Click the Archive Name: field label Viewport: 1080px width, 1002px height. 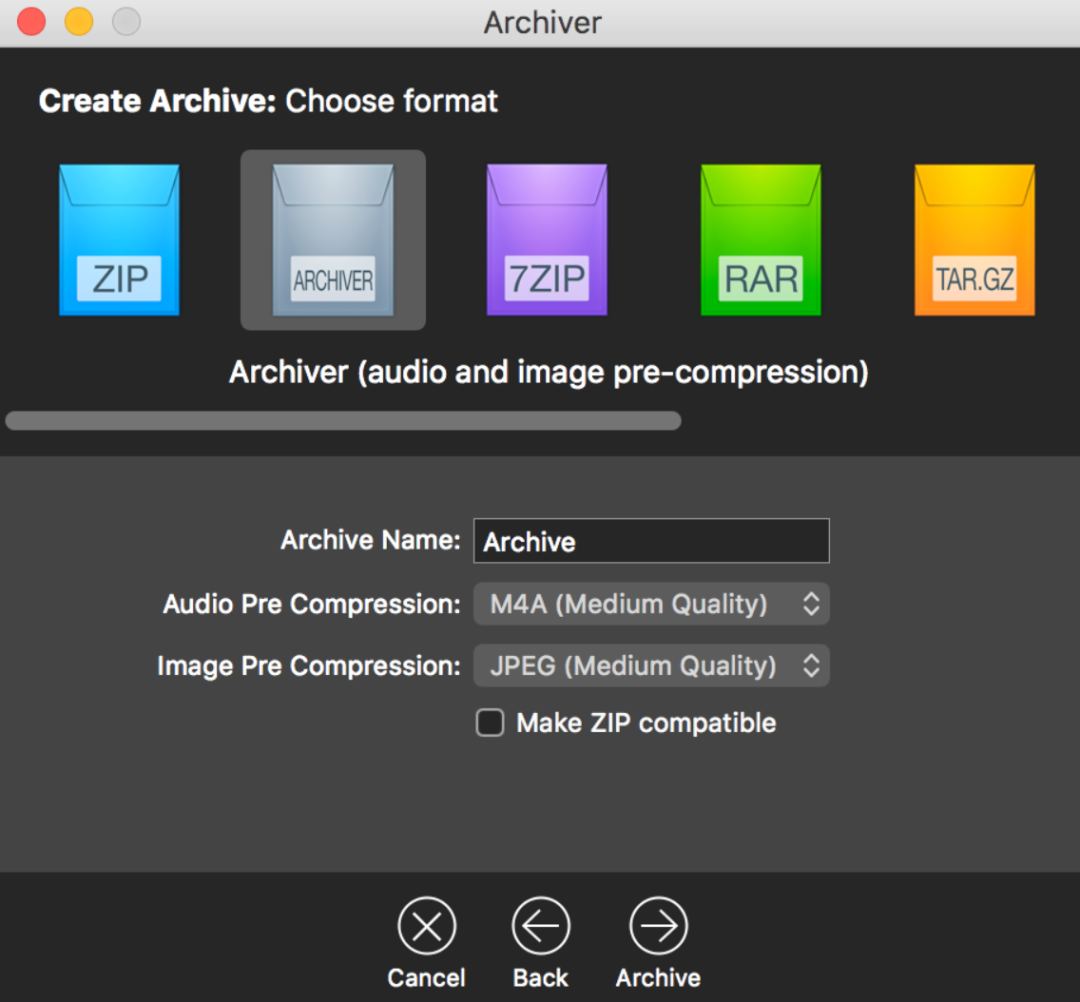point(370,541)
